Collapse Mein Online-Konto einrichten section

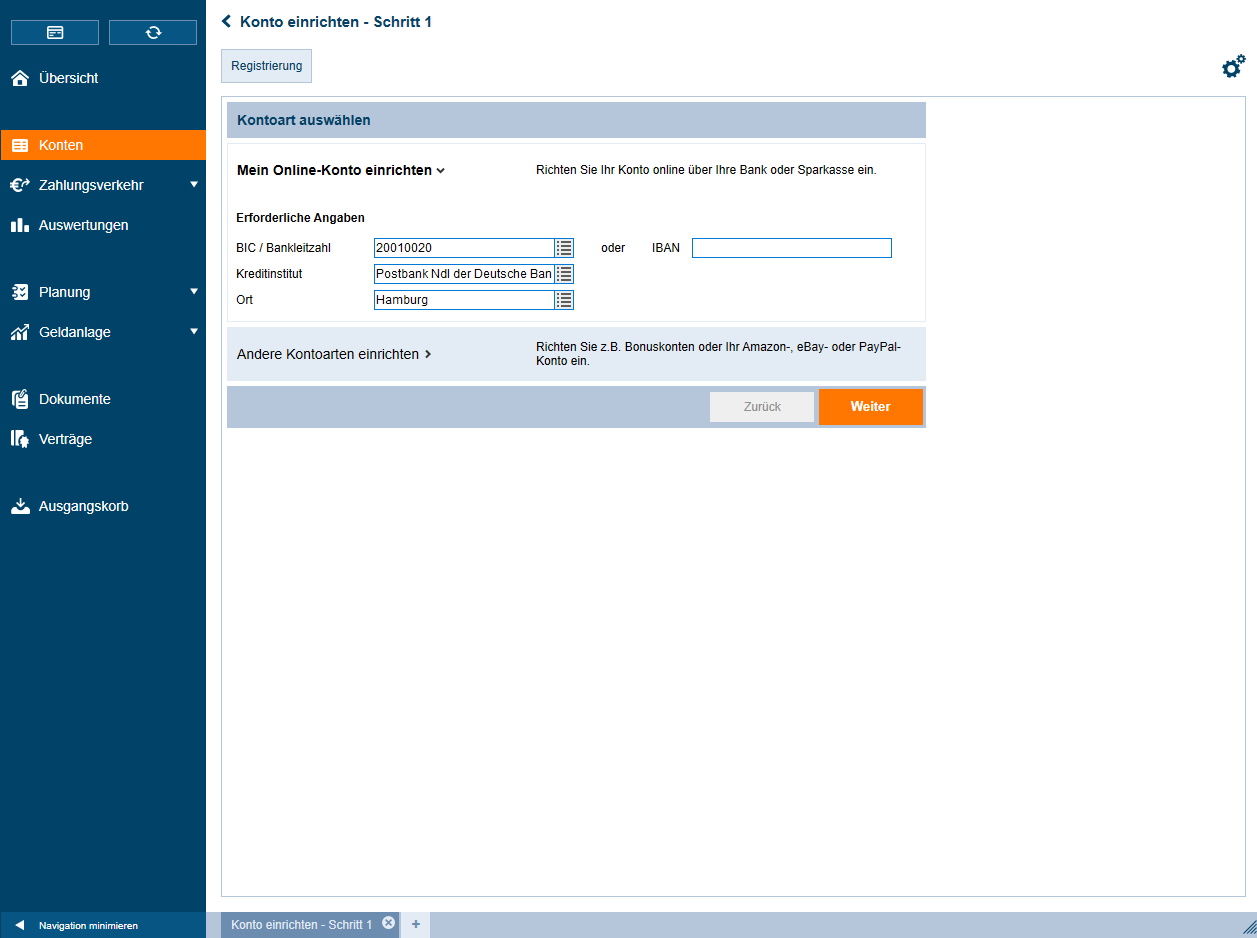(x=341, y=171)
